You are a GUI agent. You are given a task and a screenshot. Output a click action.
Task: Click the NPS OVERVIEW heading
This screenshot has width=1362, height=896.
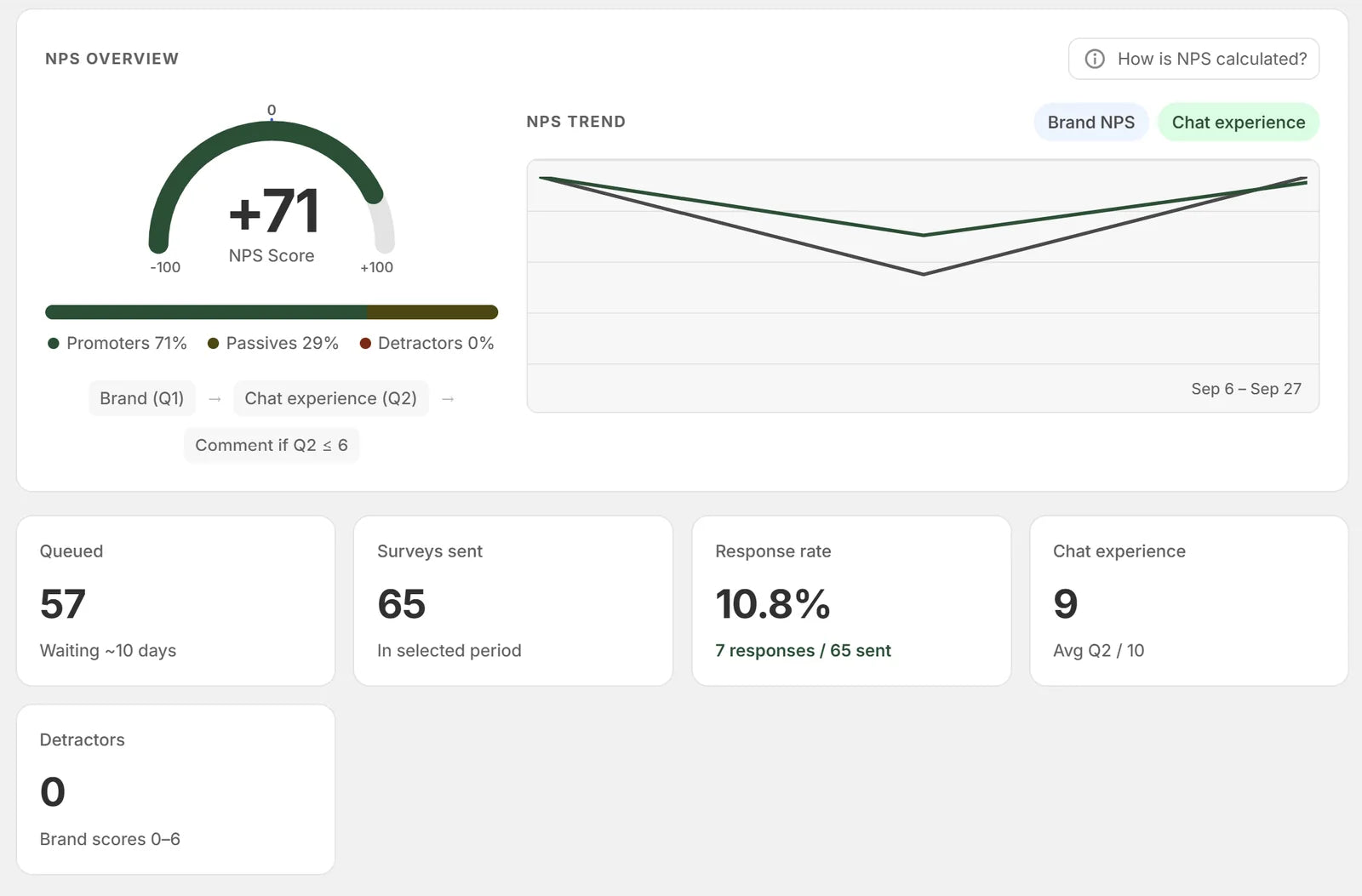click(112, 59)
